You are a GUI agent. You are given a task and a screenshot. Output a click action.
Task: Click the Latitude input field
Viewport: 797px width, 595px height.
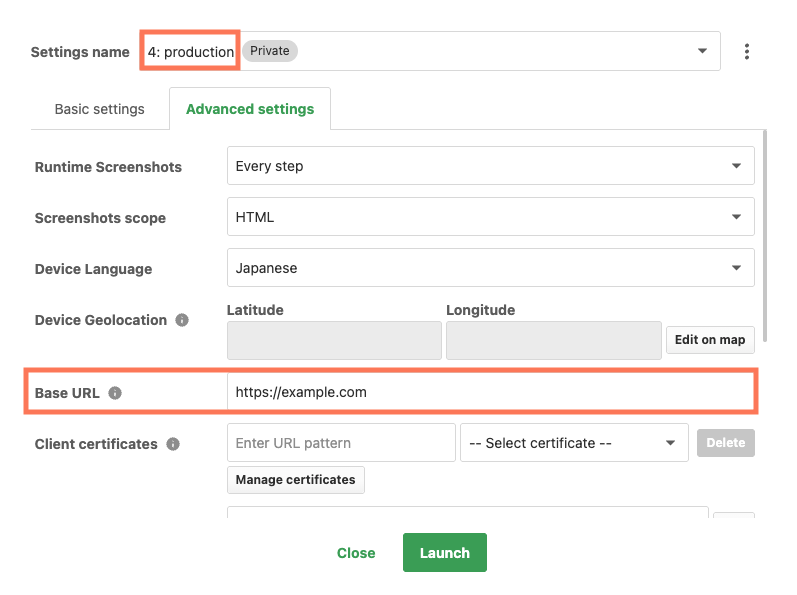[334, 340]
